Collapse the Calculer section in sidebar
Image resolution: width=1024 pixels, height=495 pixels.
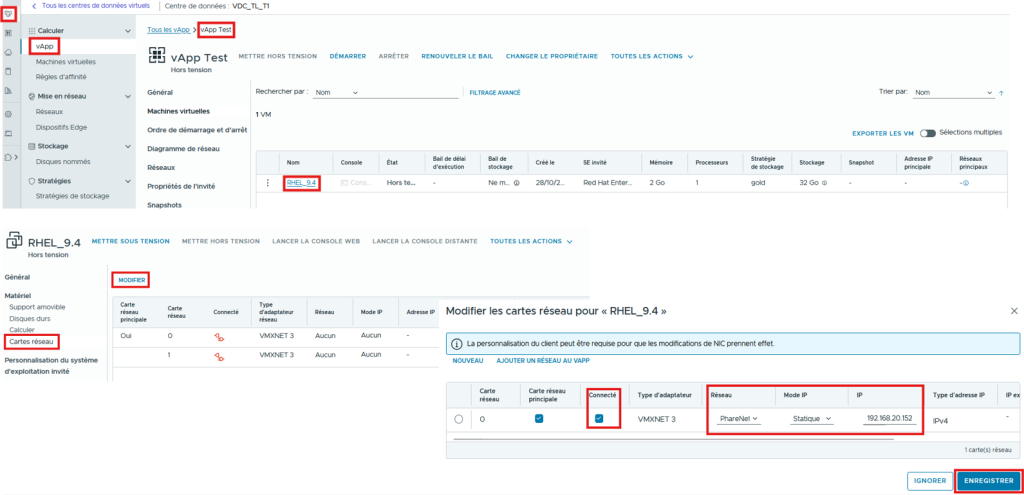(127, 32)
